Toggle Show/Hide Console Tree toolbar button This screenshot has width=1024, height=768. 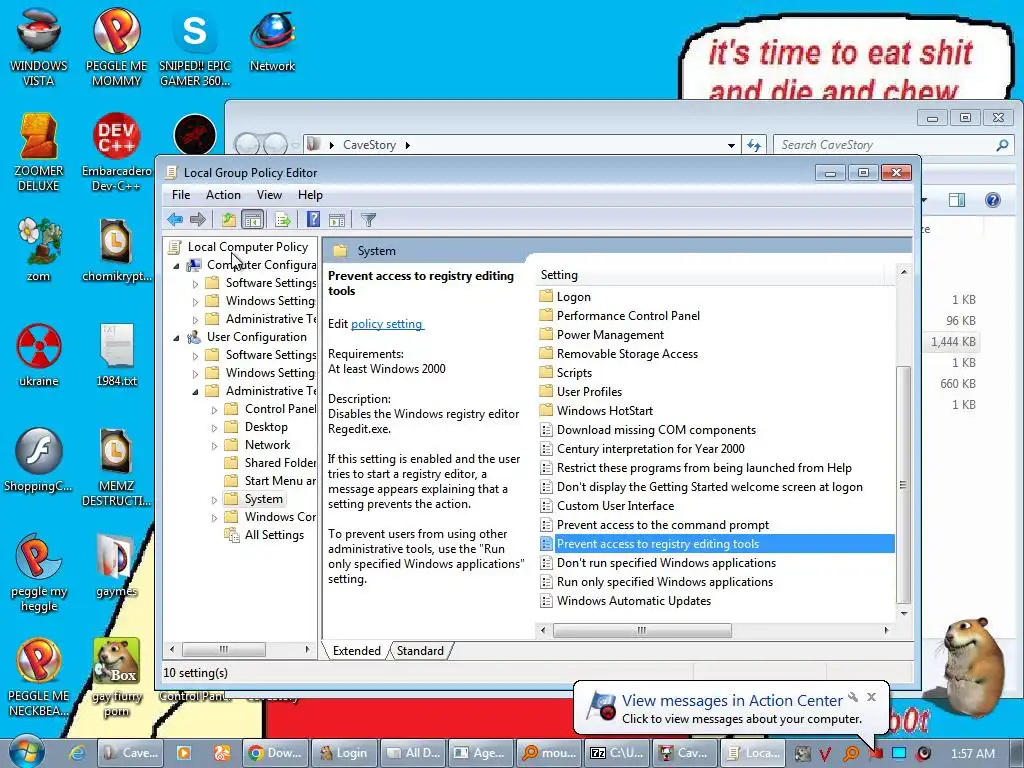click(252, 219)
